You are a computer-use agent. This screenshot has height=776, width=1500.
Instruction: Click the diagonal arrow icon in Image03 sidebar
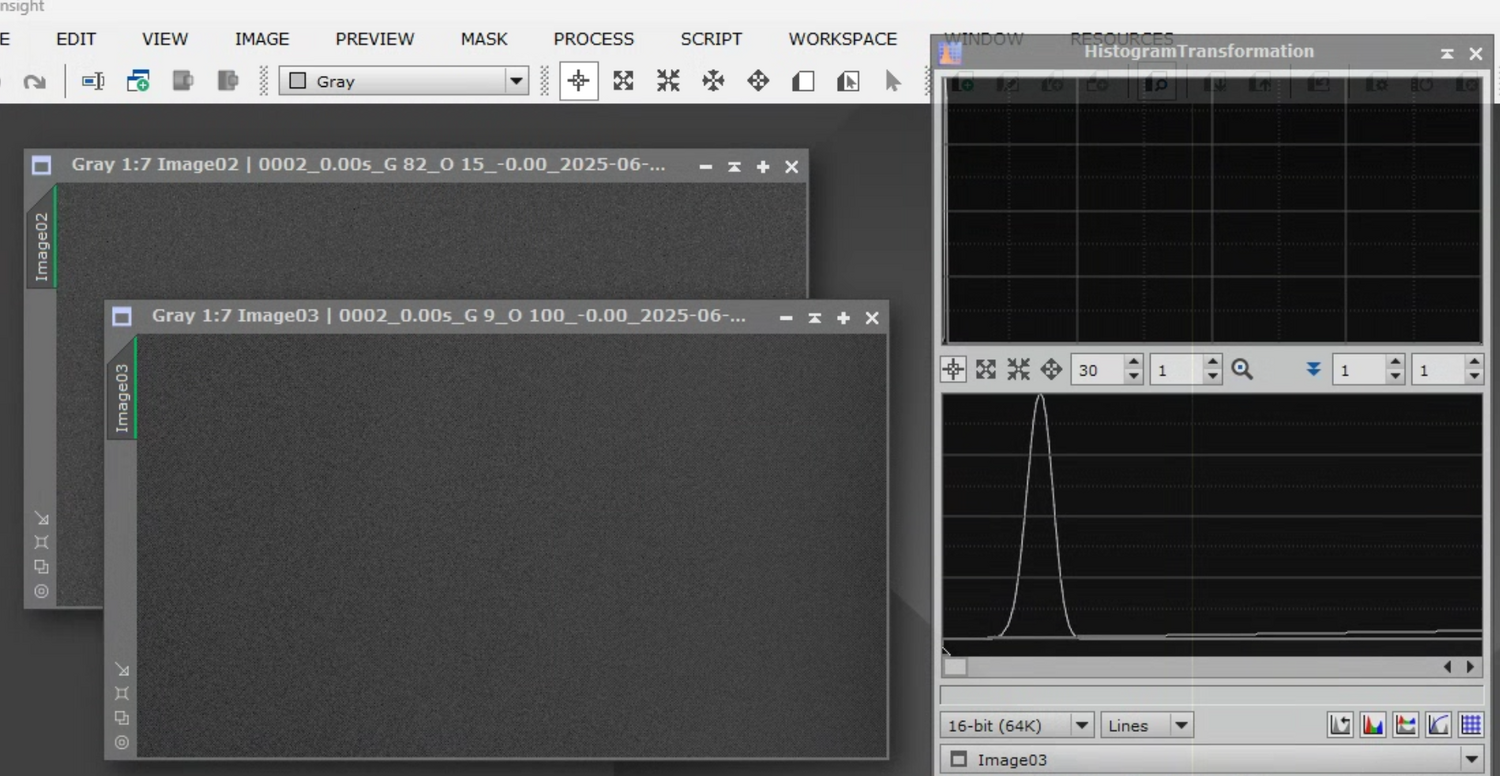122,669
